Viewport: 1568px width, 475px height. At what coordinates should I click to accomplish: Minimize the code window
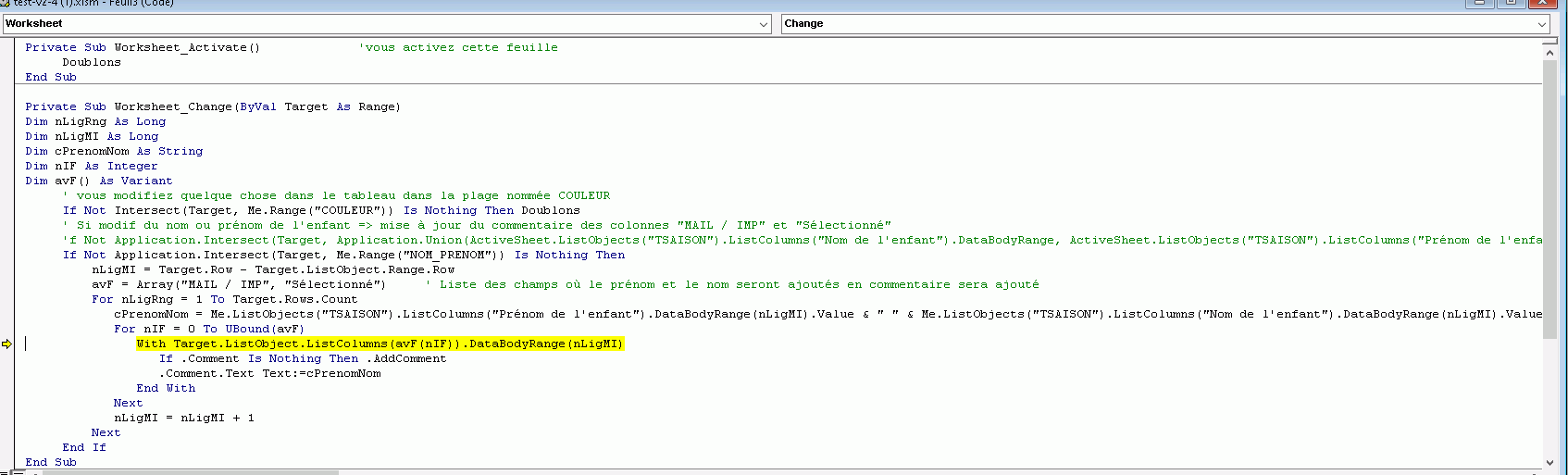(x=1479, y=3)
